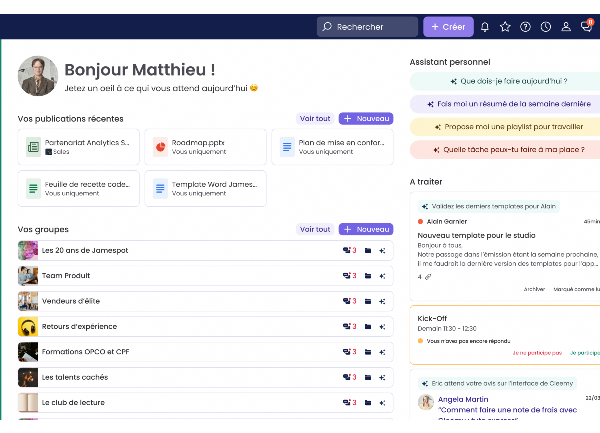This screenshot has width=600, height=433.
Task: Click Éric attend votre avis suggestion tag
Action: tap(497, 383)
